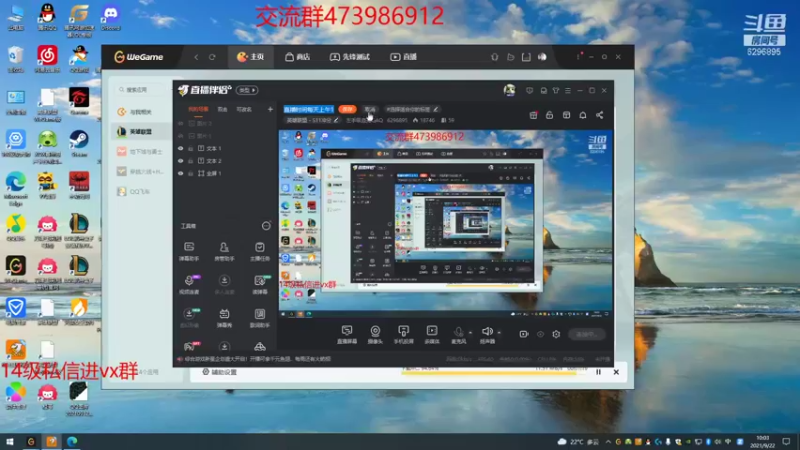
Task: Show the hidden 图片 2 layer
Action: click(x=181, y=123)
